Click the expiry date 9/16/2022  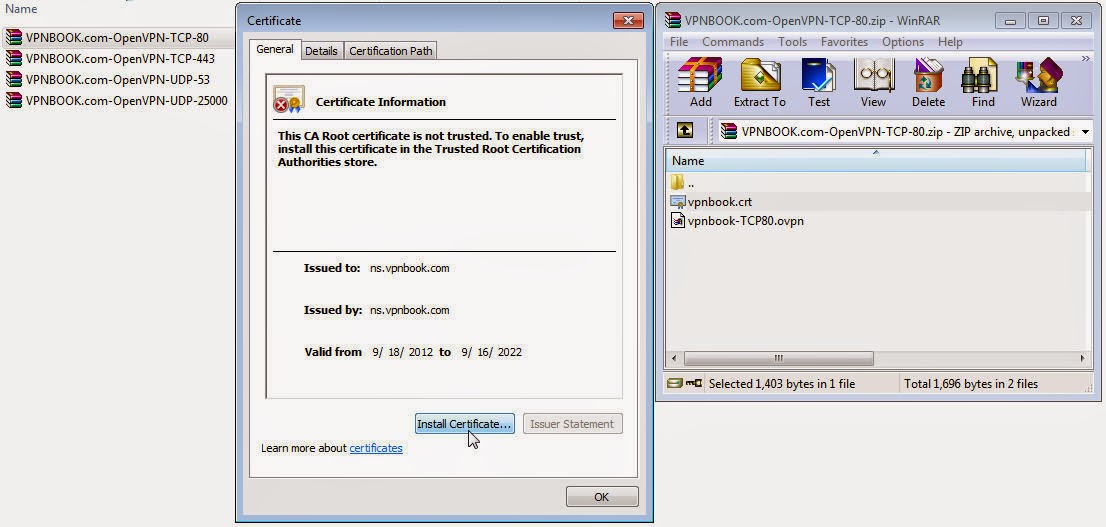[492, 351]
